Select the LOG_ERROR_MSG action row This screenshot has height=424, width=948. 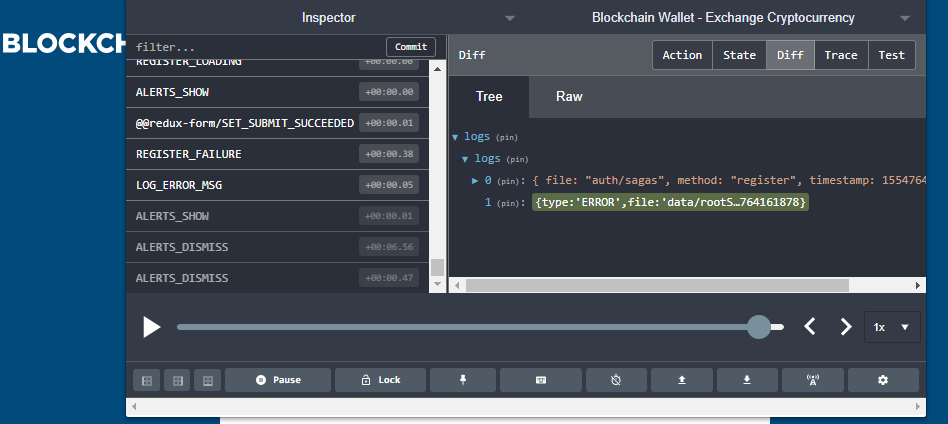tap(277, 185)
